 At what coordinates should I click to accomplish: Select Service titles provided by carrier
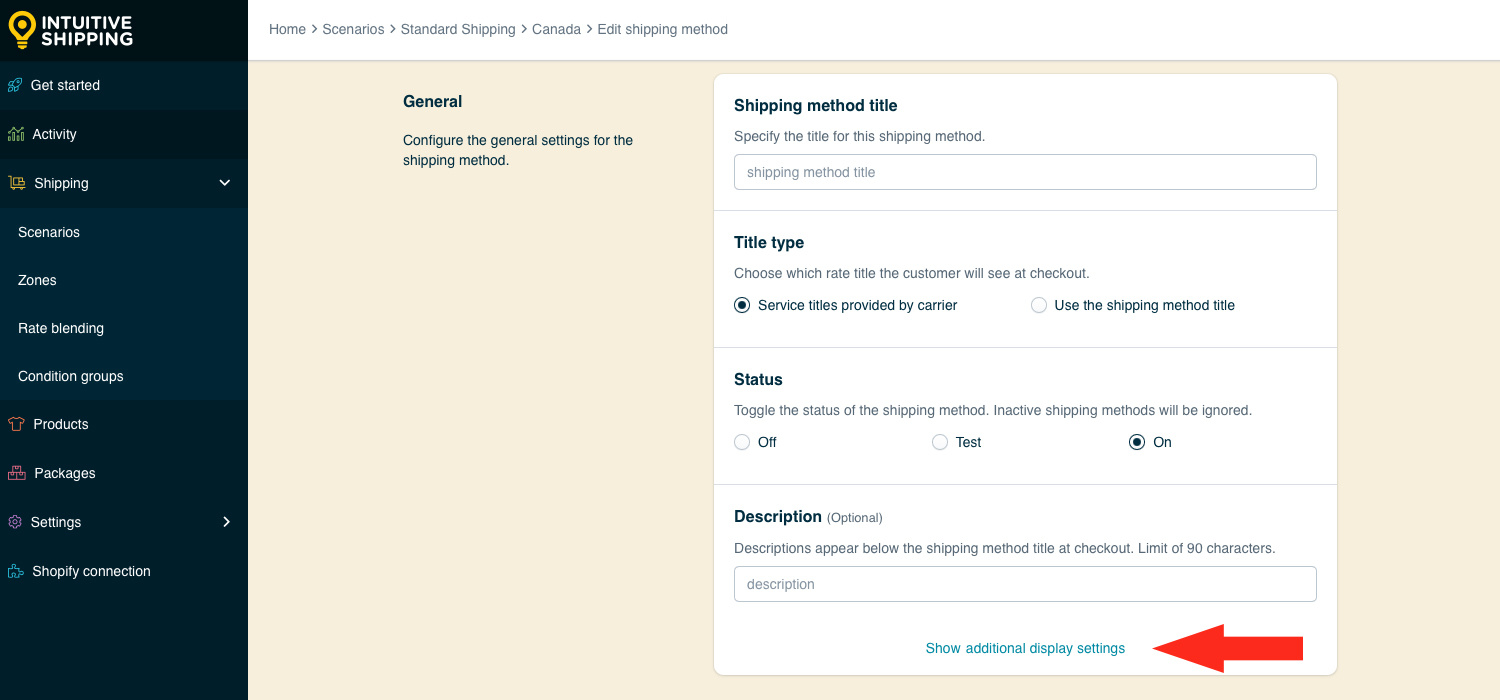(742, 305)
